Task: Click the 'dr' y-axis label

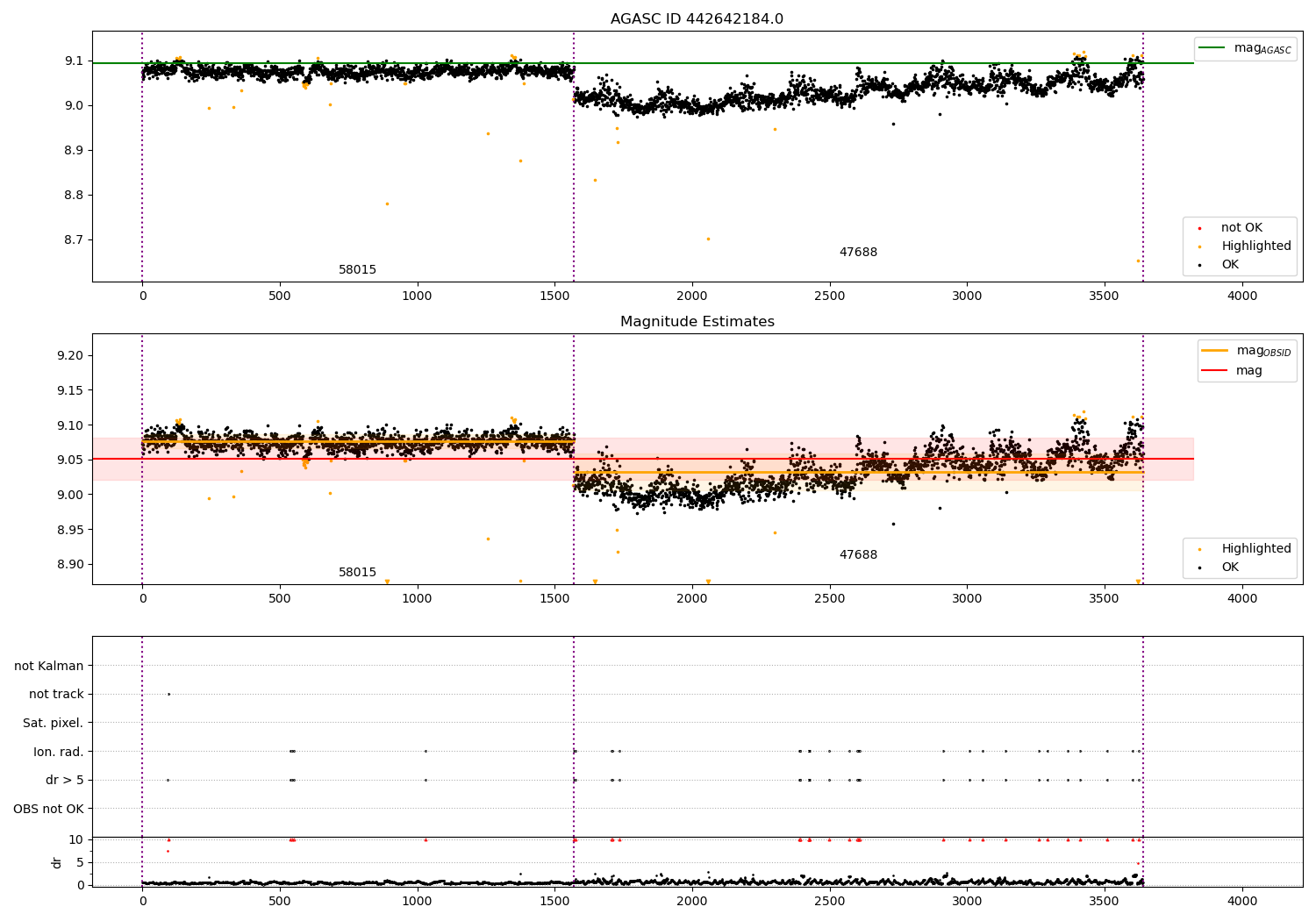Action: 57,862
